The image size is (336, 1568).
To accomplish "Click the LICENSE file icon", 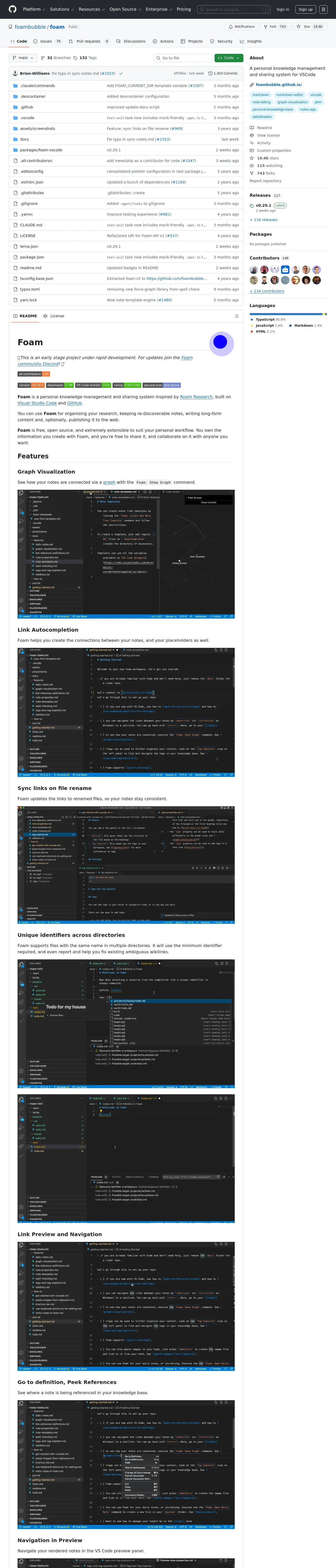I will coord(15,235).
